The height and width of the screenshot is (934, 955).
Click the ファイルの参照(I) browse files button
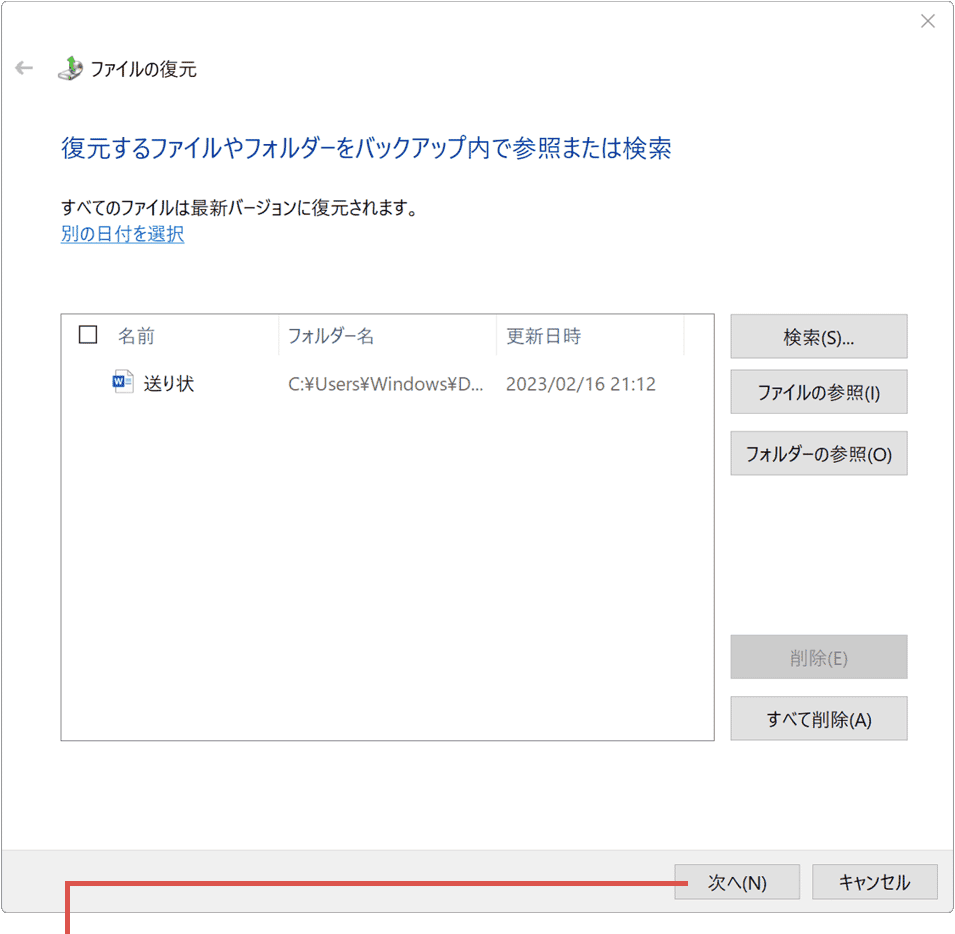pyautogui.click(x=818, y=392)
